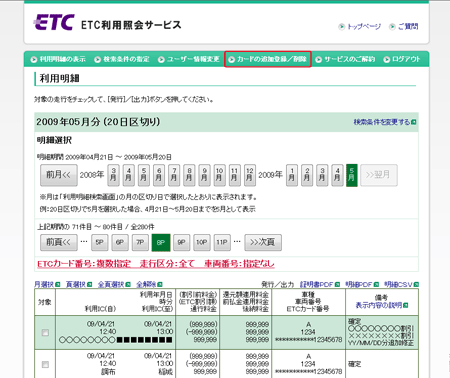Click ログアウト in navigation bar
Screen dimensions: 450x378
pos(402,59)
